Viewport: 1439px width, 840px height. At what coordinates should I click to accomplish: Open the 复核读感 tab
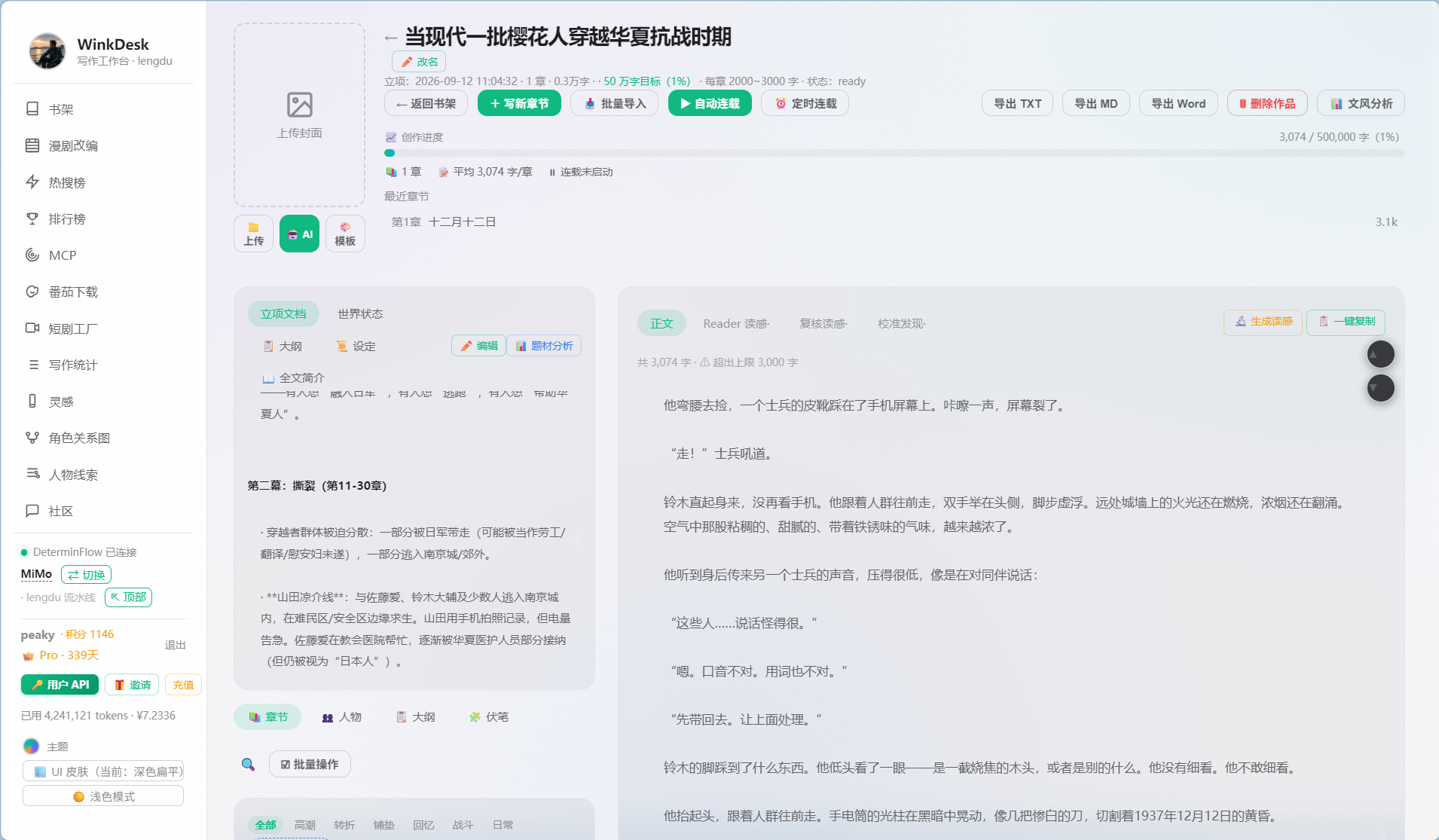click(x=823, y=324)
